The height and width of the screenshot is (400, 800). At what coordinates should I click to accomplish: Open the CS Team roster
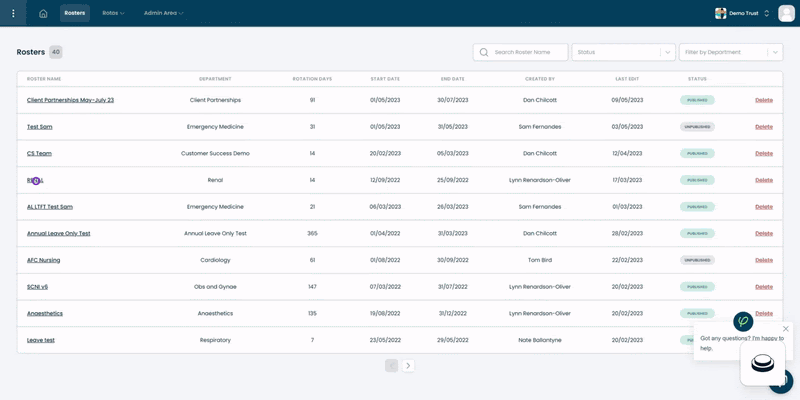pos(39,153)
